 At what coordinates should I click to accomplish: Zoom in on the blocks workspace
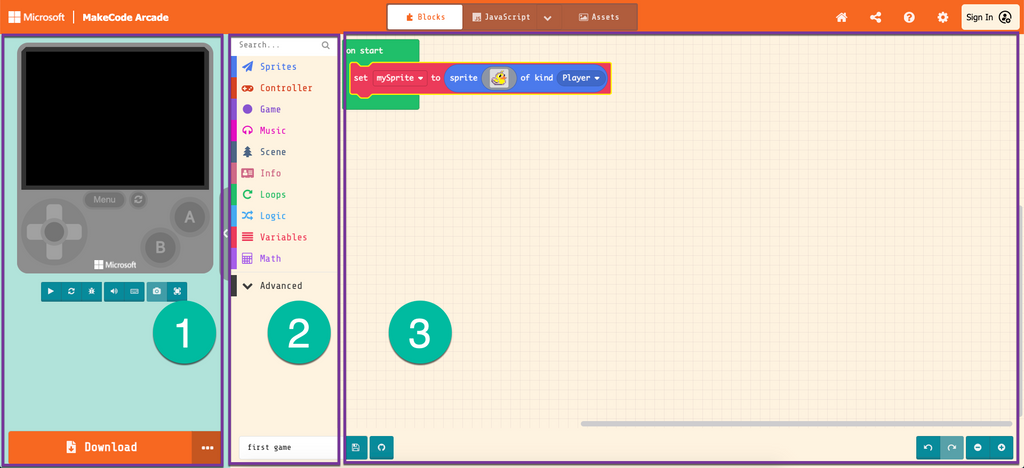pos(1001,447)
